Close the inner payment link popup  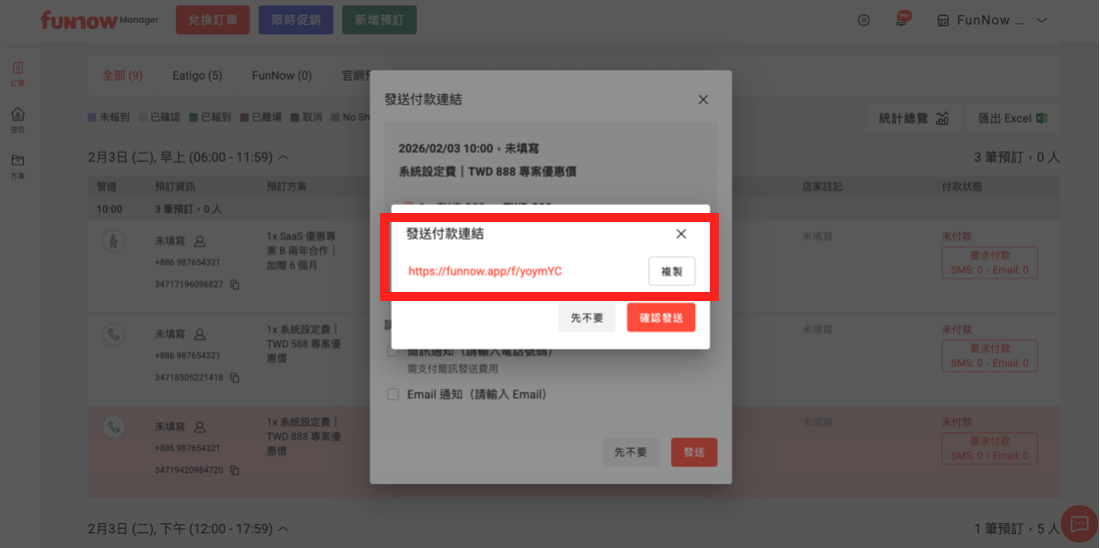tap(681, 234)
